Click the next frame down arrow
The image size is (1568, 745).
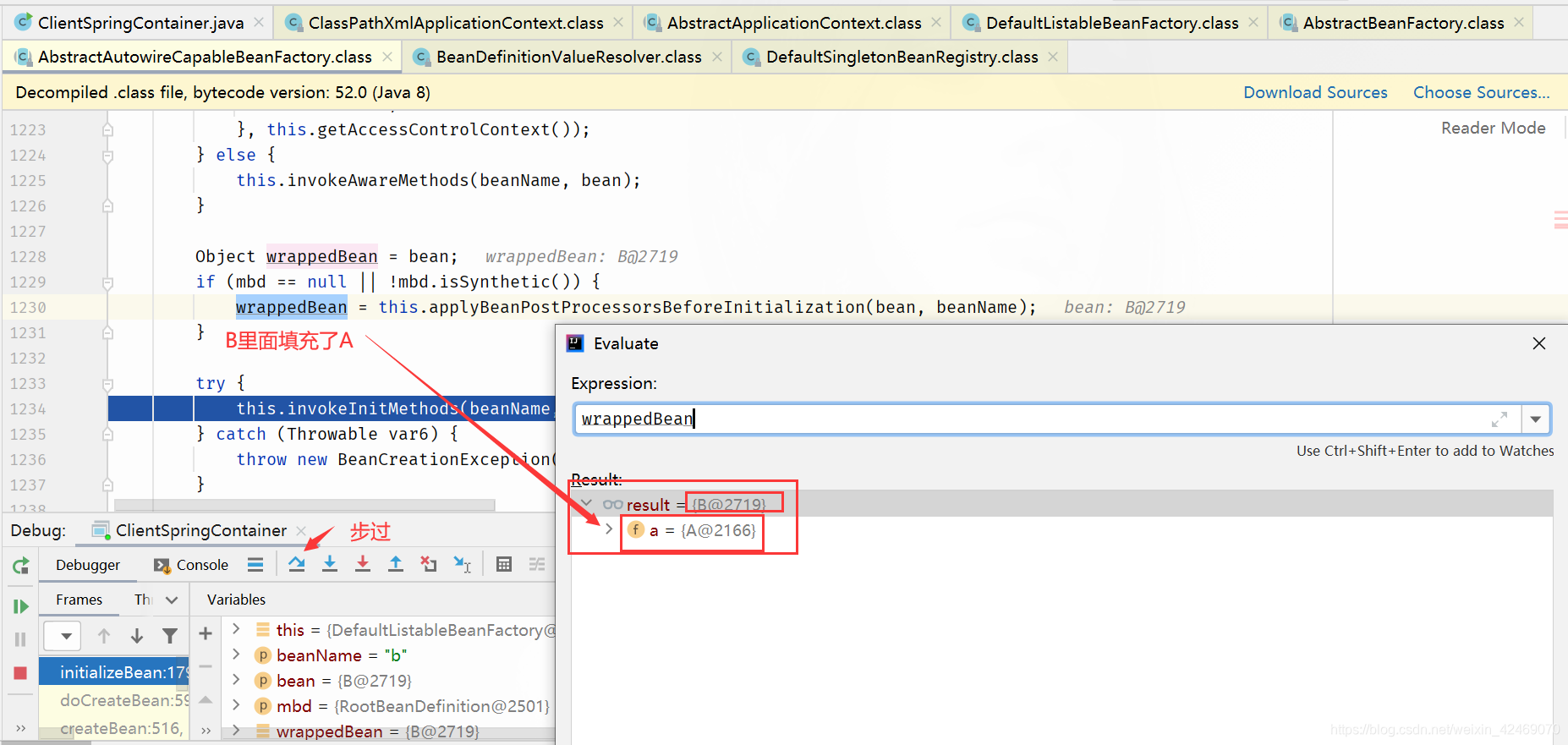point(137,636)
